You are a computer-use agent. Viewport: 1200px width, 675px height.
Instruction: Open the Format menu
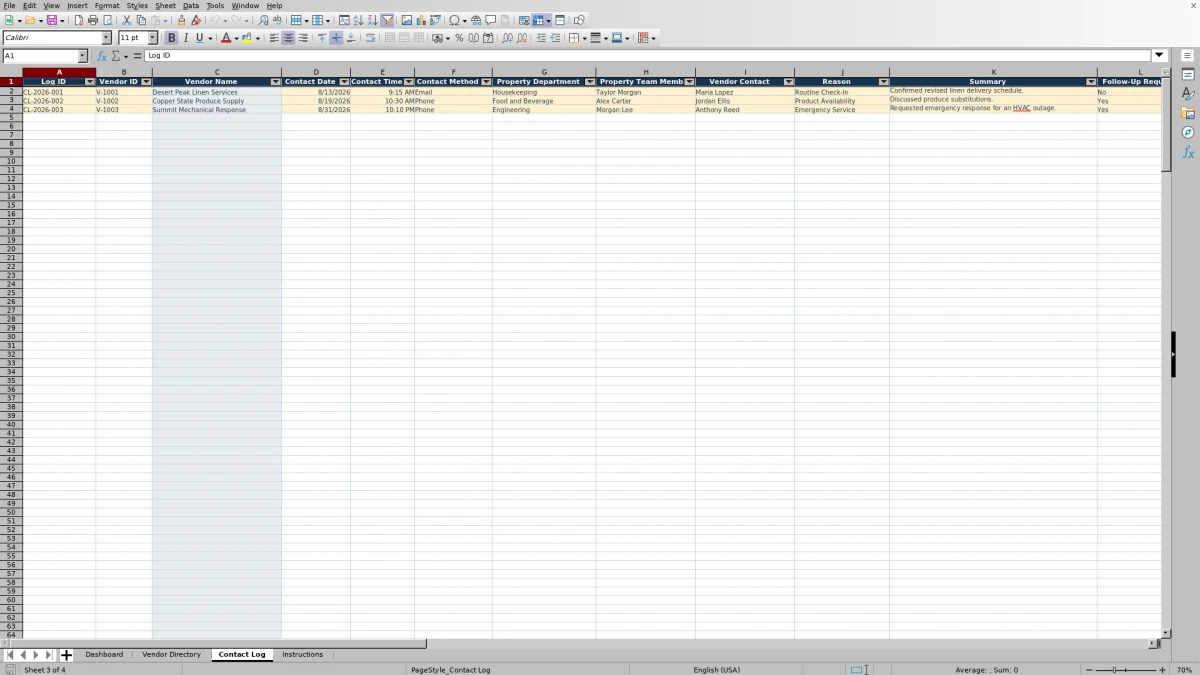107,5
